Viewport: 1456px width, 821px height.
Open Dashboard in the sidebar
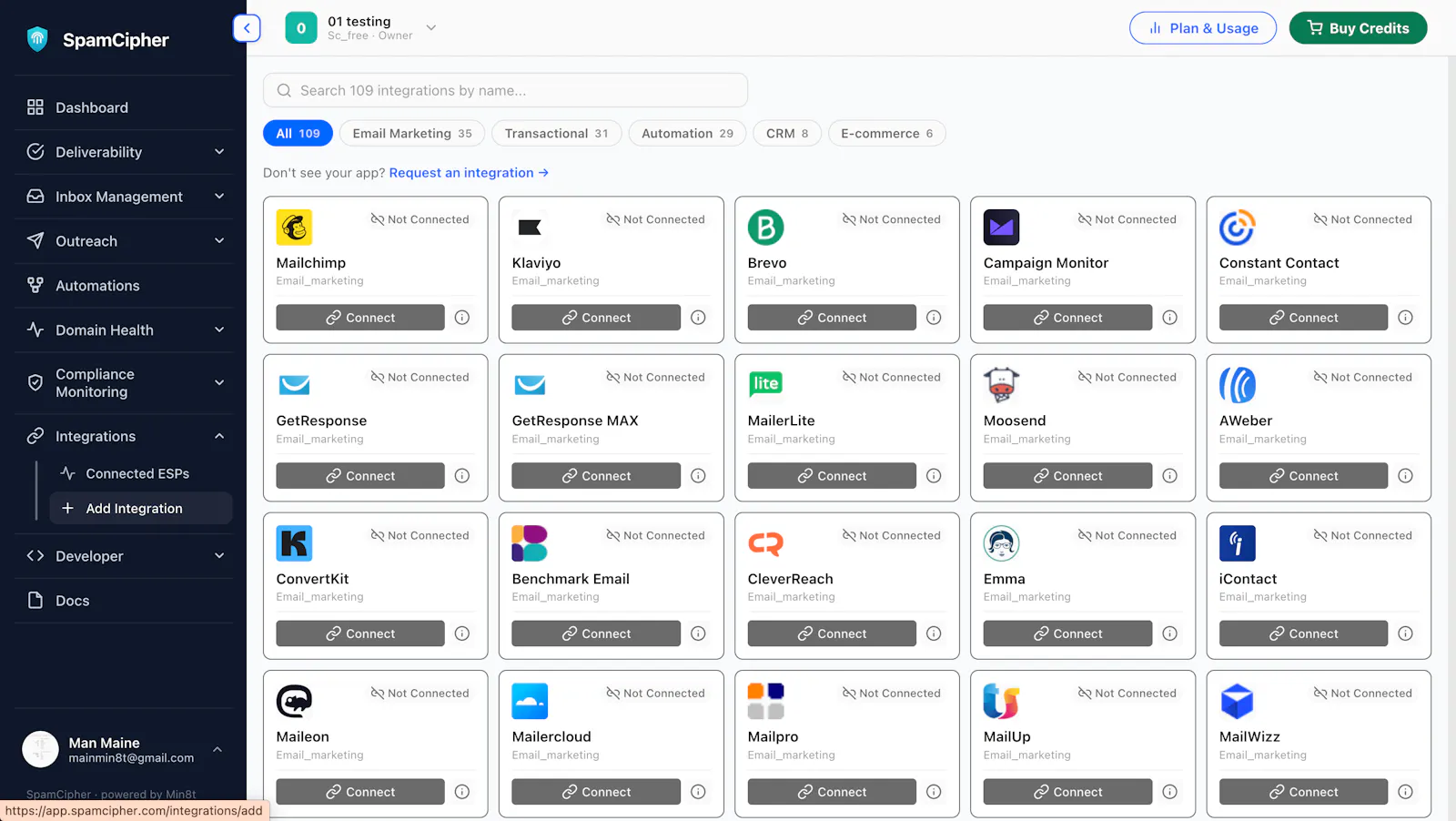click(124, 107)
